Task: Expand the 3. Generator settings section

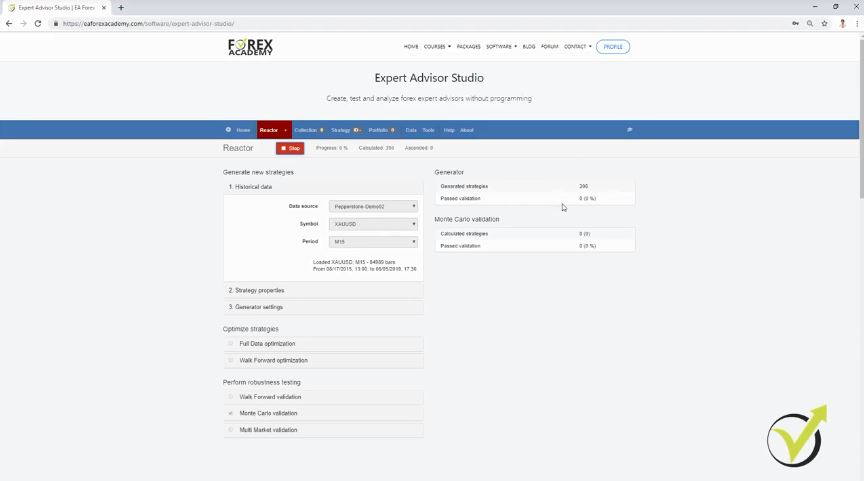Action: (x=323, y=307)
